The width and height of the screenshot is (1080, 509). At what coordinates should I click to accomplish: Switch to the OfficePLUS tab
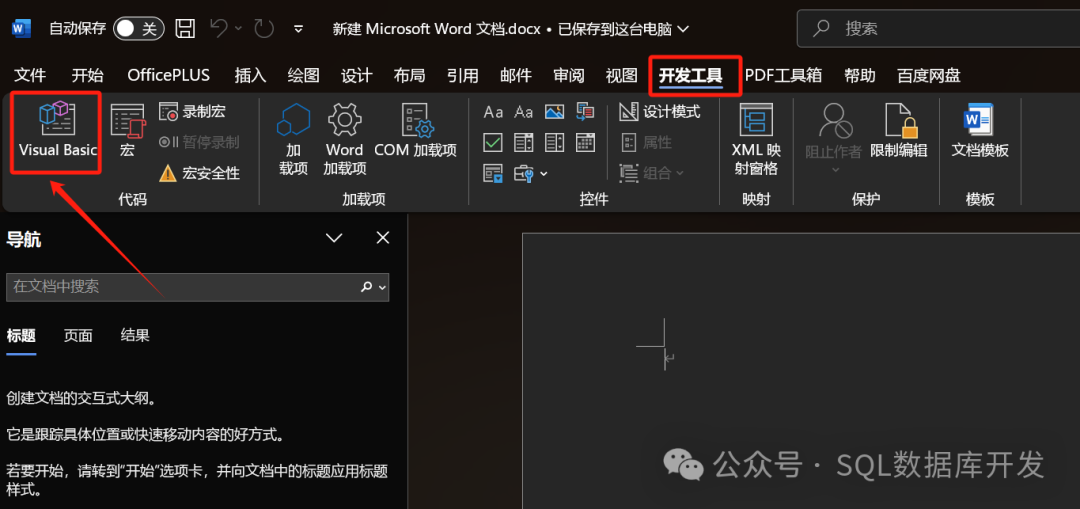tap(169, 75)
